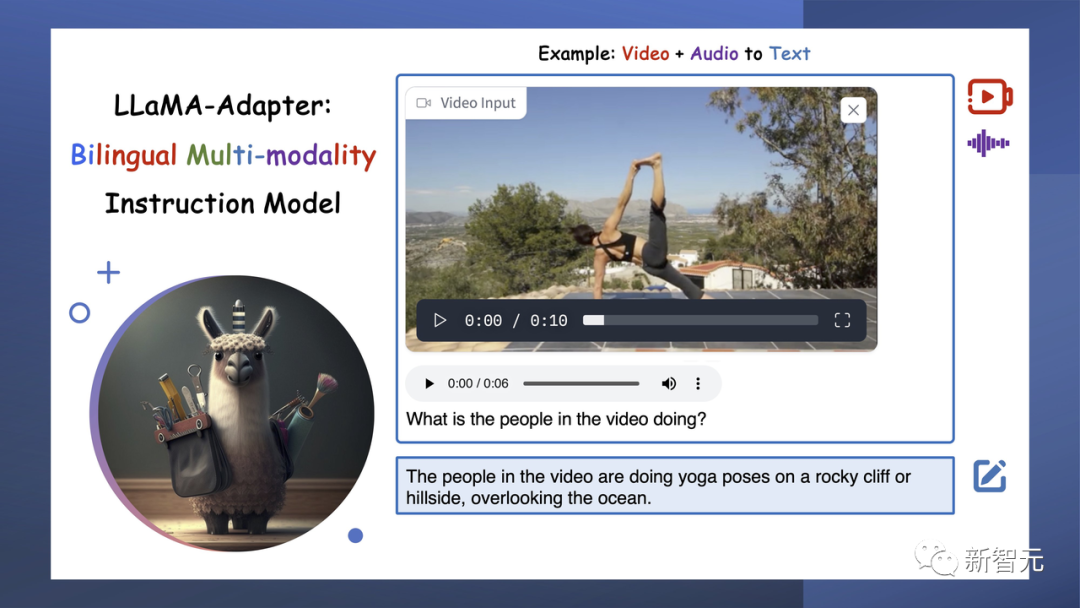Play the yoga video

tap(440, 320)
